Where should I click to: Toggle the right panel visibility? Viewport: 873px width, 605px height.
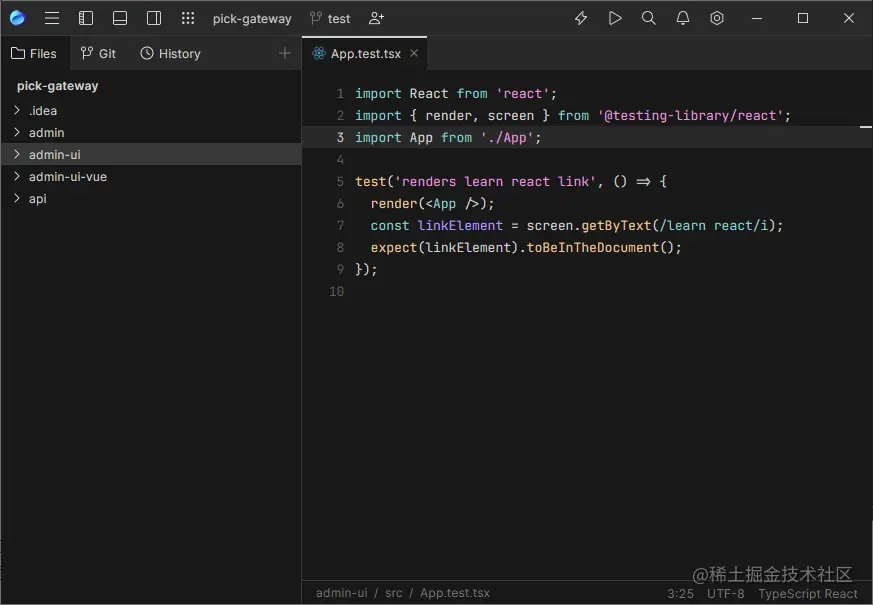tap(154, 18)
